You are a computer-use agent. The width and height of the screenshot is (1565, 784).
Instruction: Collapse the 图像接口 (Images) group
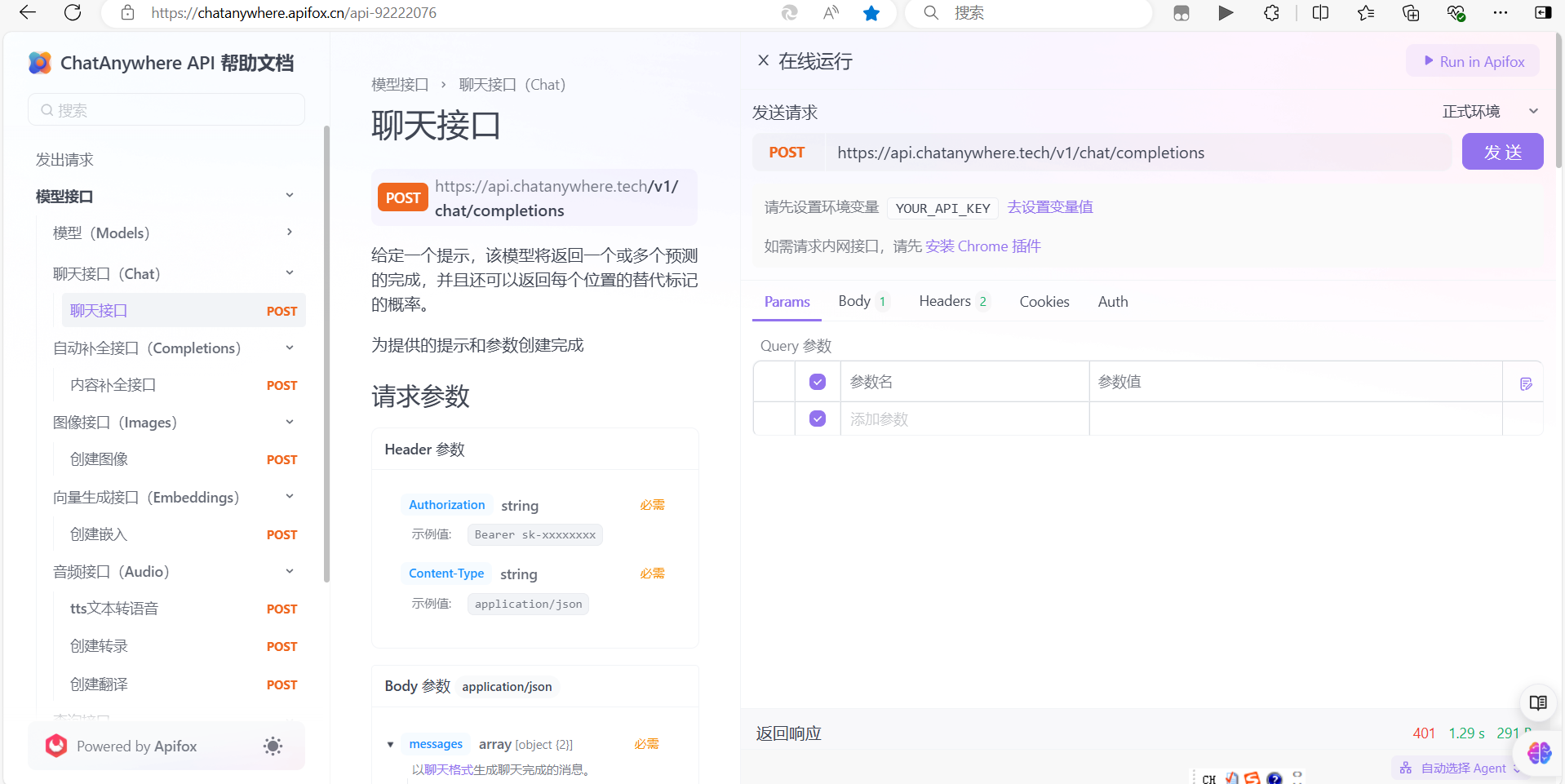click(x=289, y=422)
